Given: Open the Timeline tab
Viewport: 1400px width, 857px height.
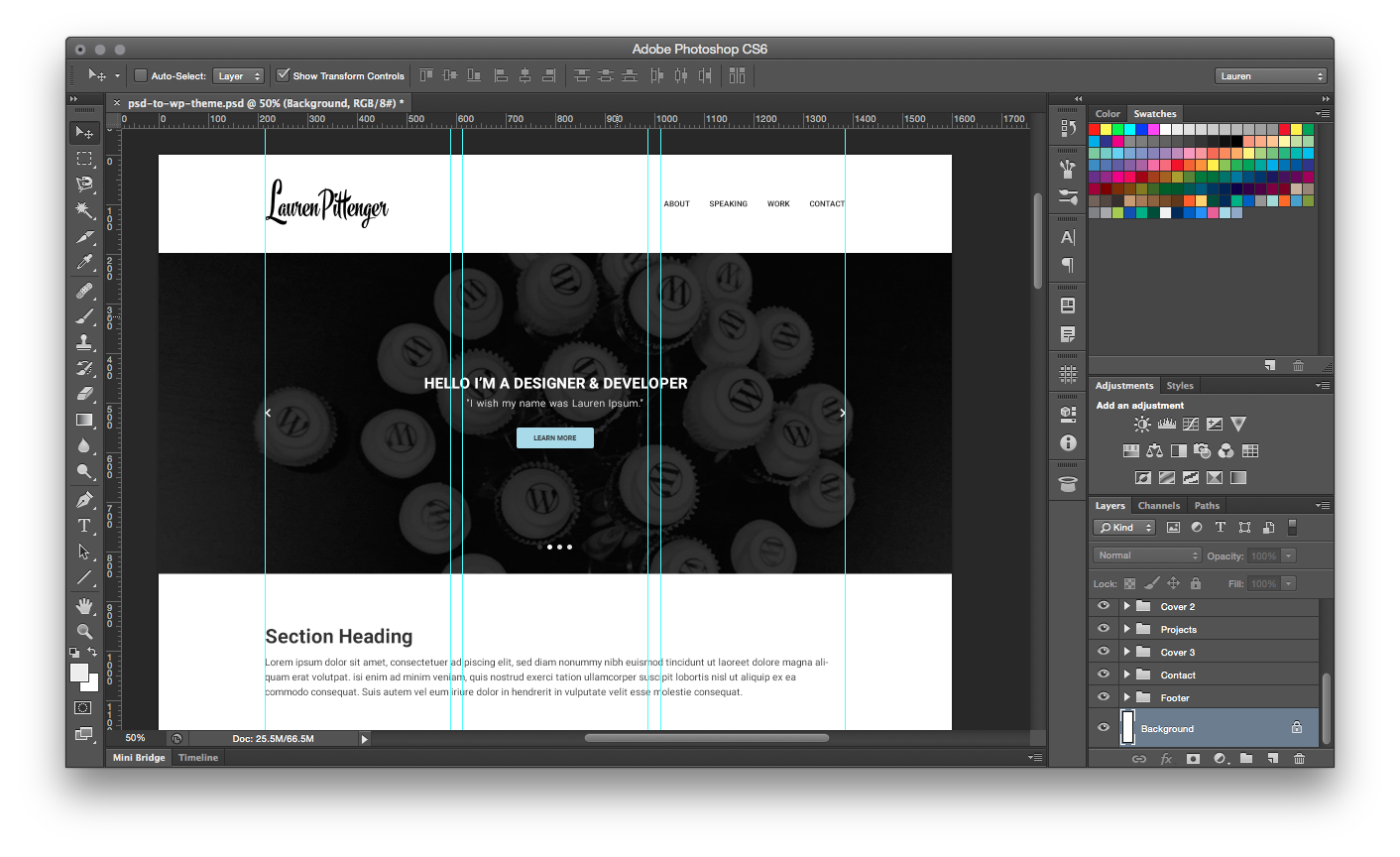Looking at the screenshot, I should point(198,758).
